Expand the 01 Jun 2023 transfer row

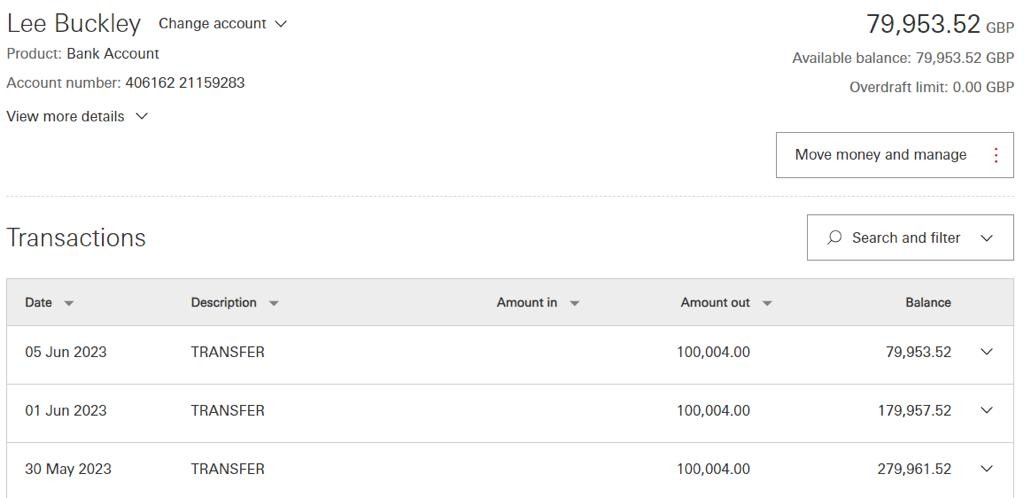986,410
